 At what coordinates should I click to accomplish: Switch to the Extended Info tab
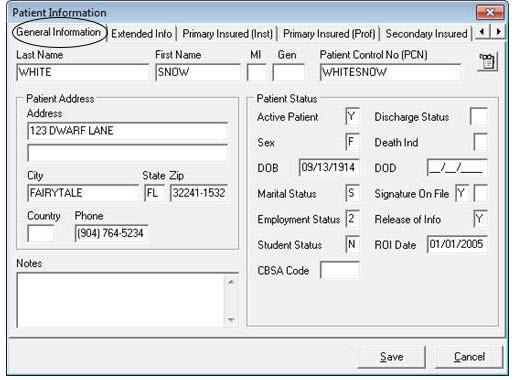[x=142, y=34]
